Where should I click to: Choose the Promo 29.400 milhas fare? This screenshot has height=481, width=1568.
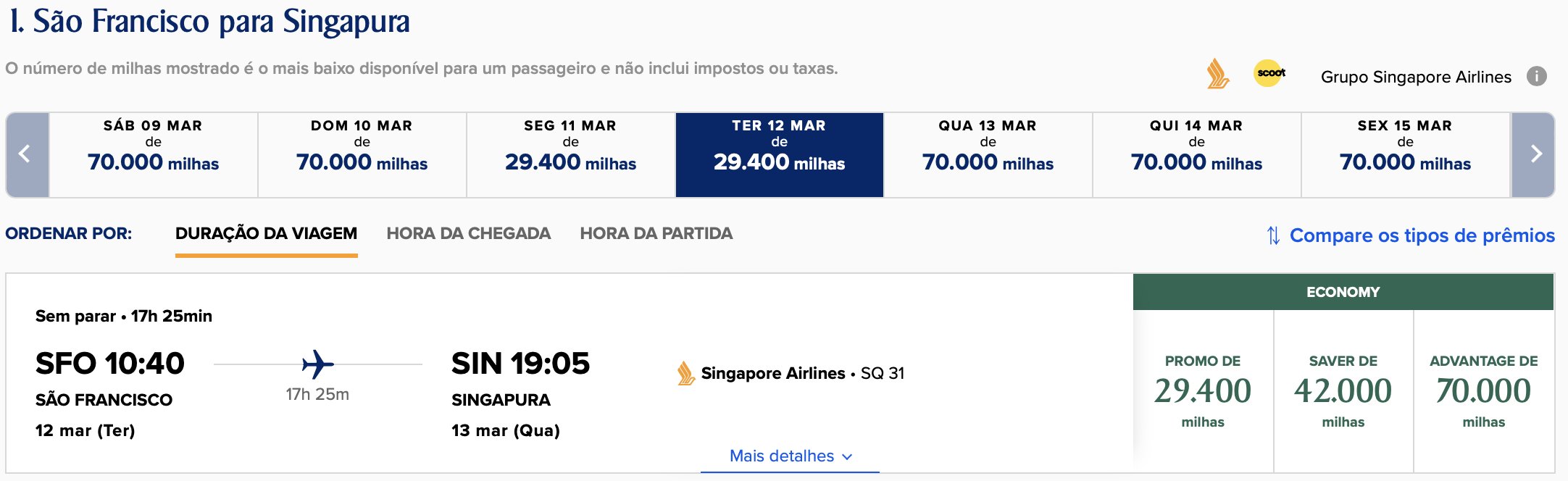tap(1203, 391)
